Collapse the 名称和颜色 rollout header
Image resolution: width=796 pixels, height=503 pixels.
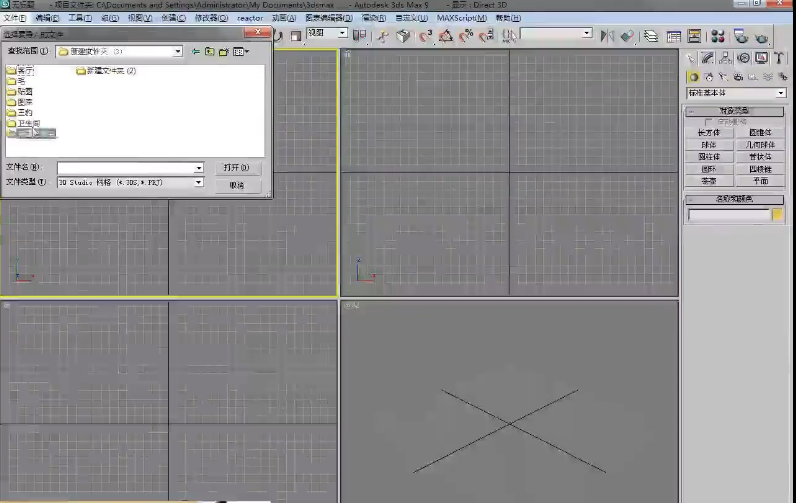[x=734, y=199]
